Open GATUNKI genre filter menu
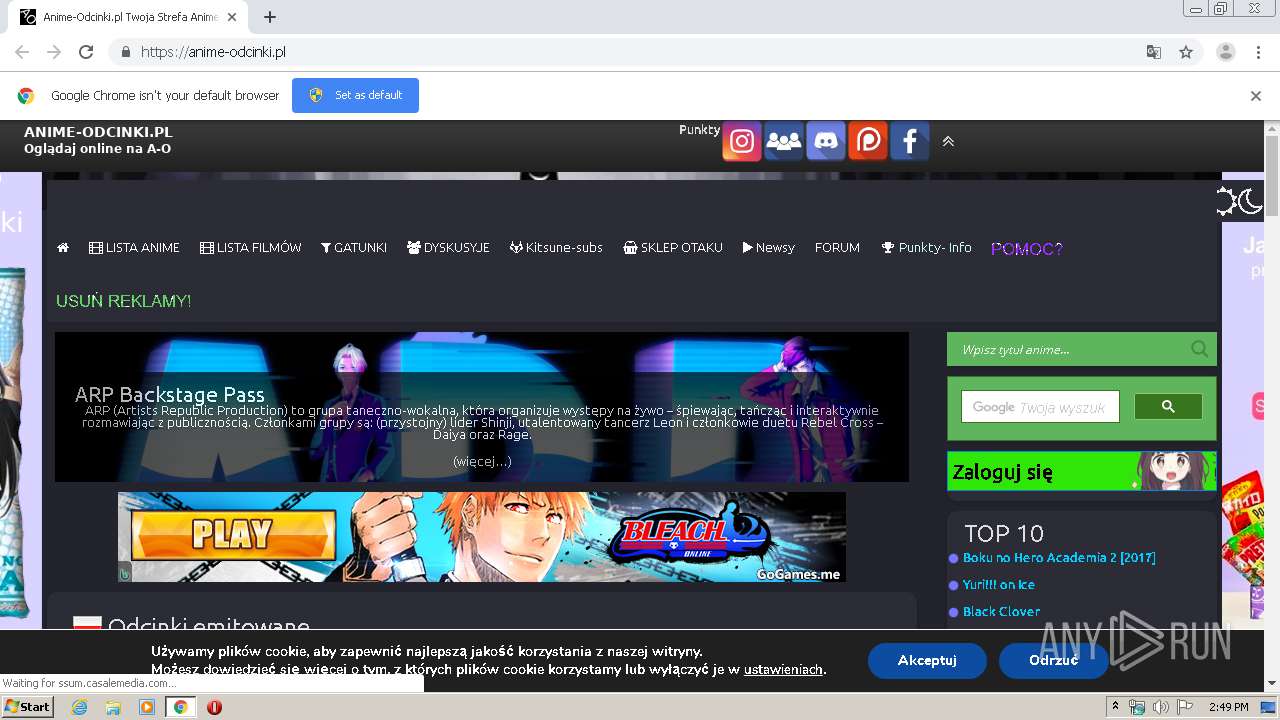Image resolution: width=1280 pixels, height=720 pixels. pos(353,247)
